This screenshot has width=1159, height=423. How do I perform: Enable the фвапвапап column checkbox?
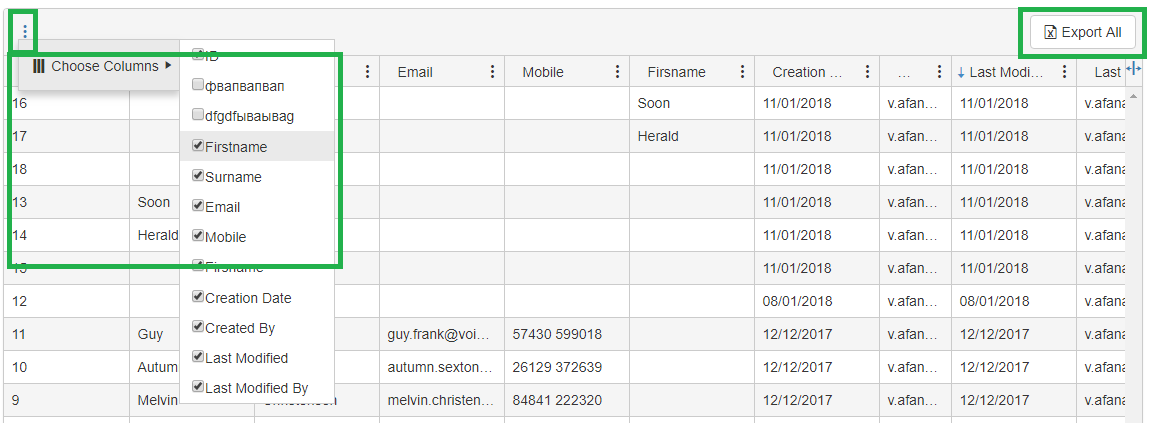(x=198, y=86)
